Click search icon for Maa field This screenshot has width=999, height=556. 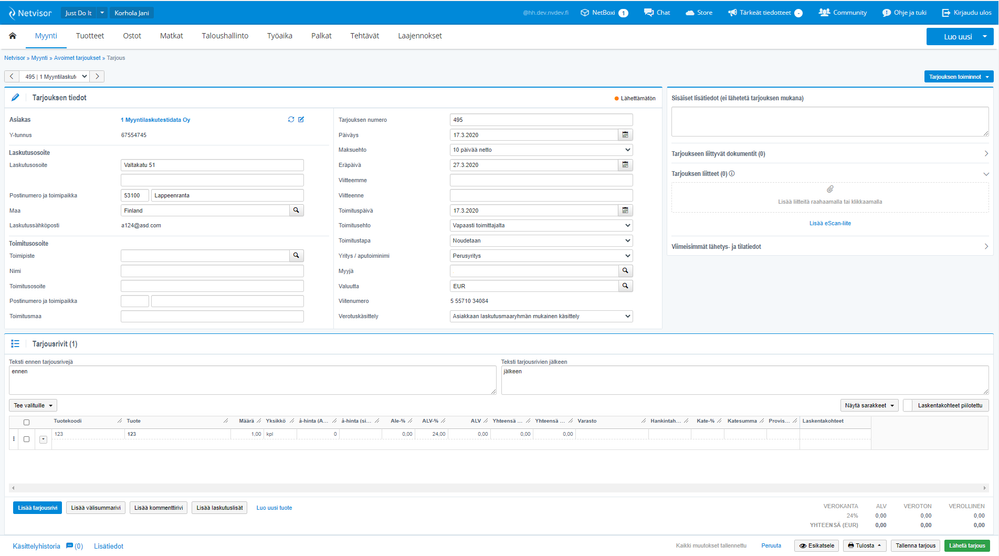coord(296,211)
